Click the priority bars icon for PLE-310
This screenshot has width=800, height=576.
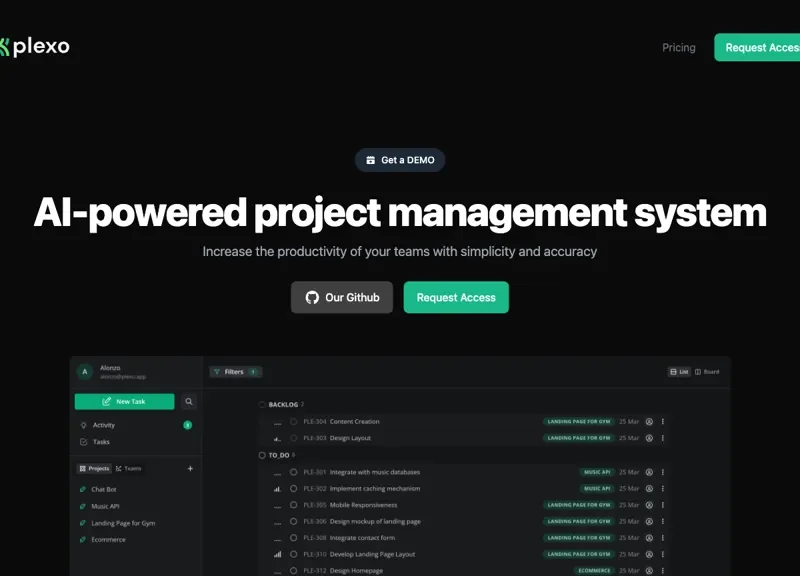277,554
